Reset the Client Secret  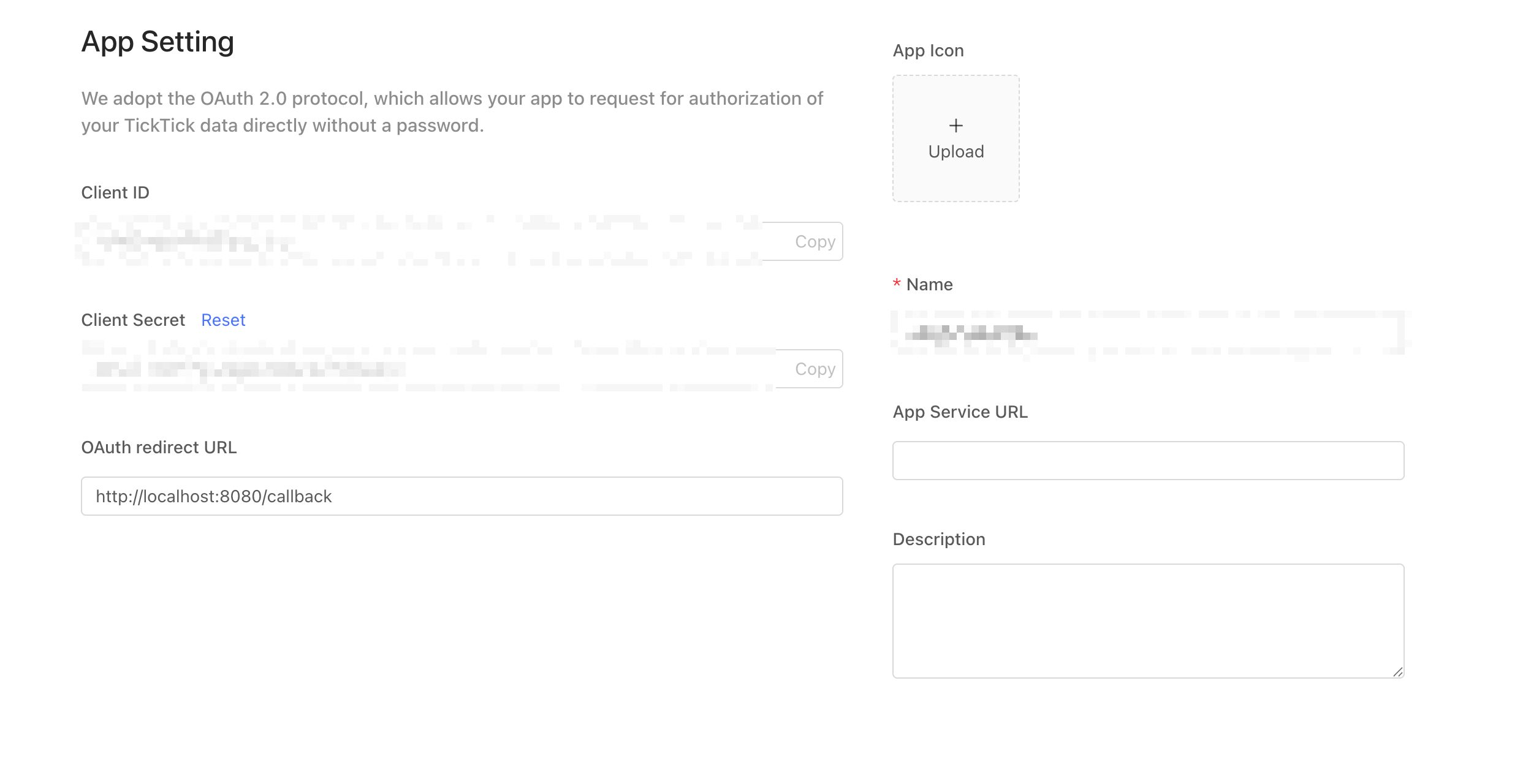223,320
